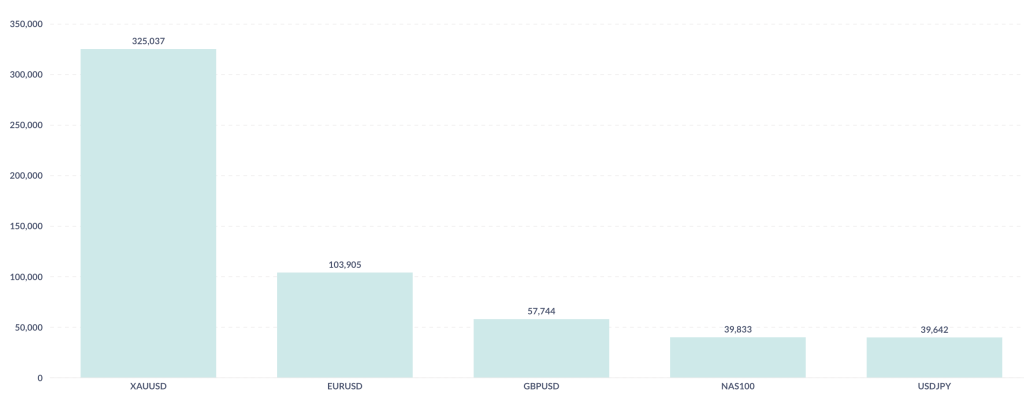Select the USDJPY axis label
This screenshot has width=1024, height=402.
[934, 385]
